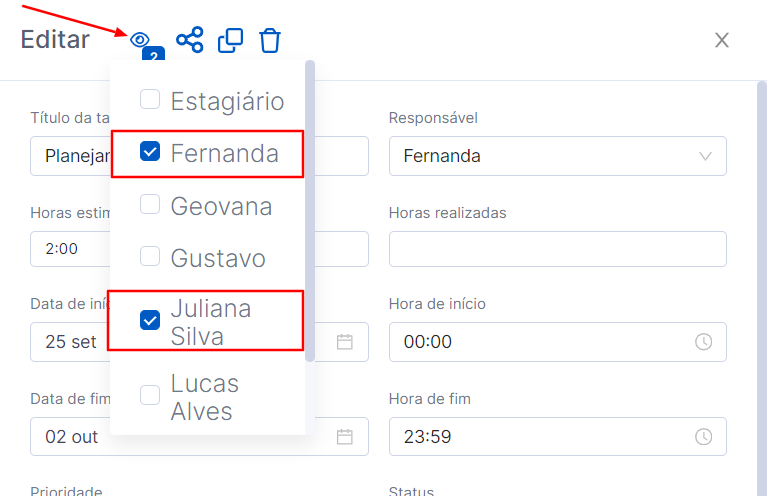
Task: Uncheck the Juliana Silva checkbox
Action: click(x=150, y=321)
